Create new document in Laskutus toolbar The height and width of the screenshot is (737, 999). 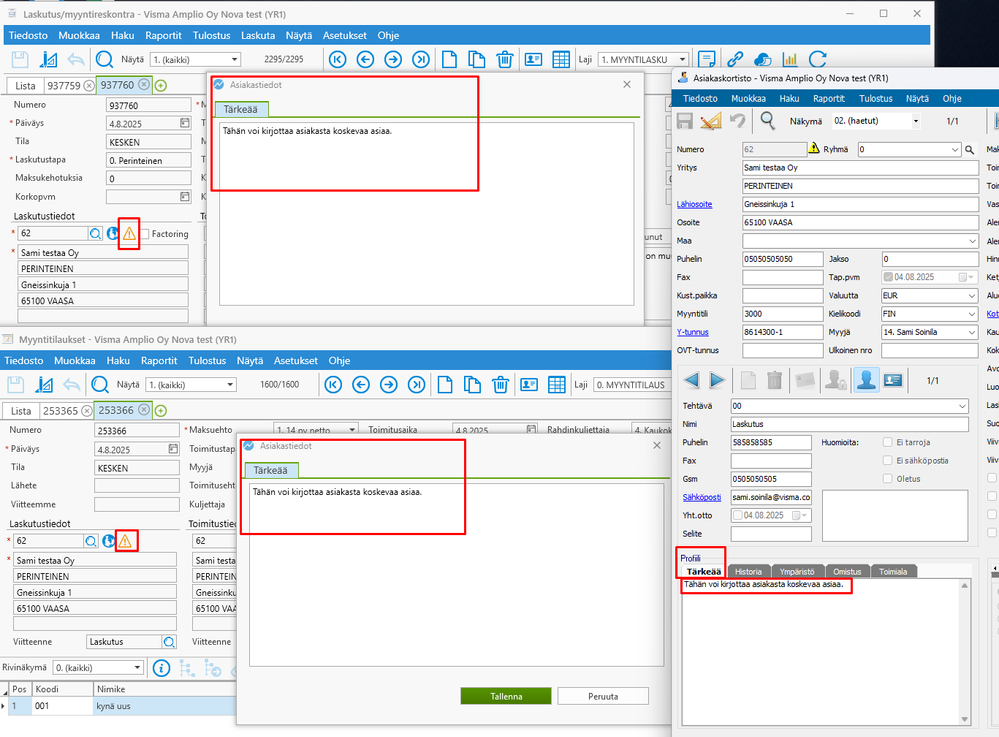449,60
